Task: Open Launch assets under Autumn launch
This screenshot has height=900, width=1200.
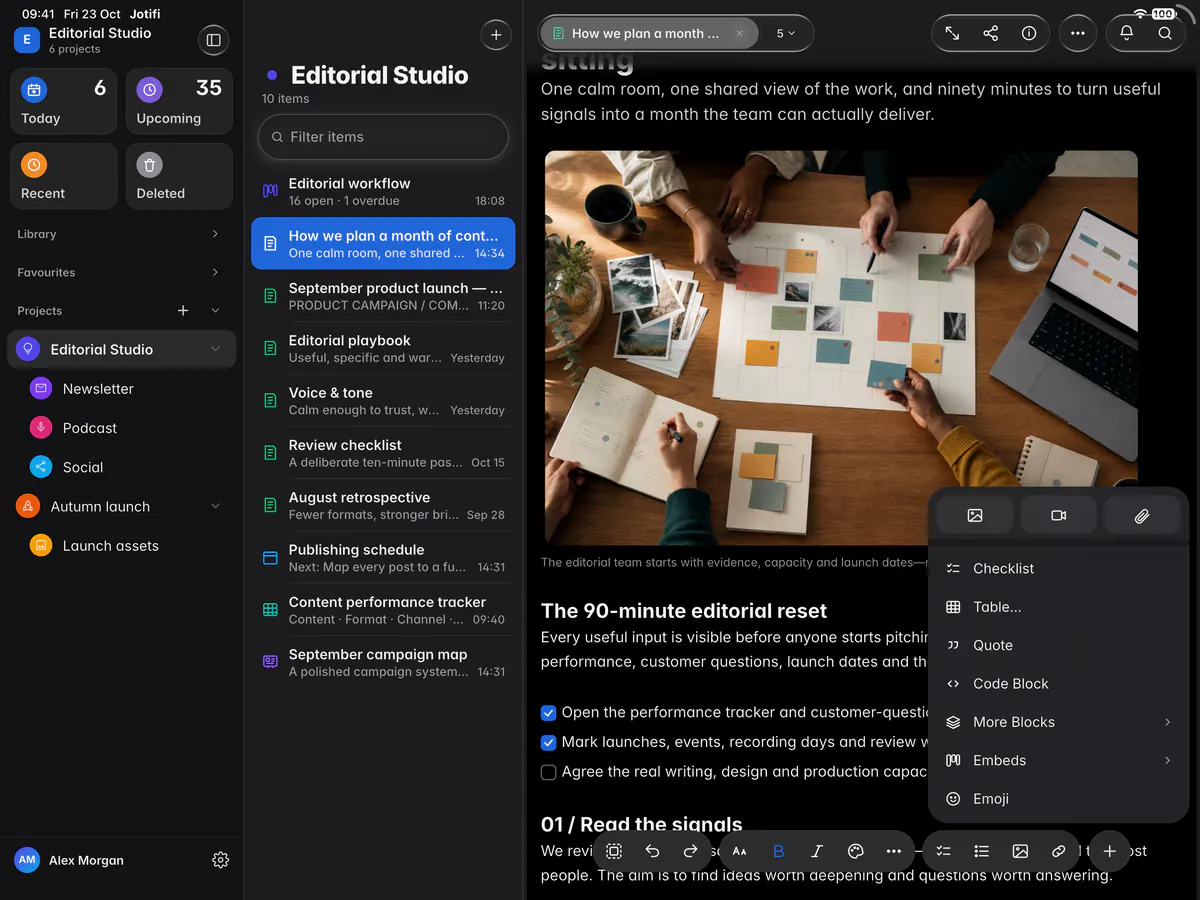Action: tap(122, 546)
